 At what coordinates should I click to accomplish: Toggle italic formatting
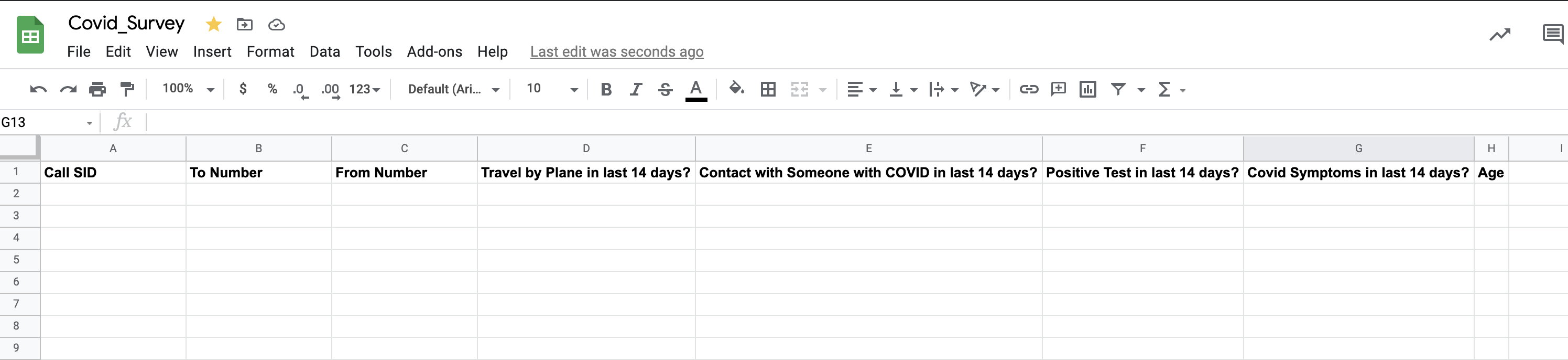(636, 89)
